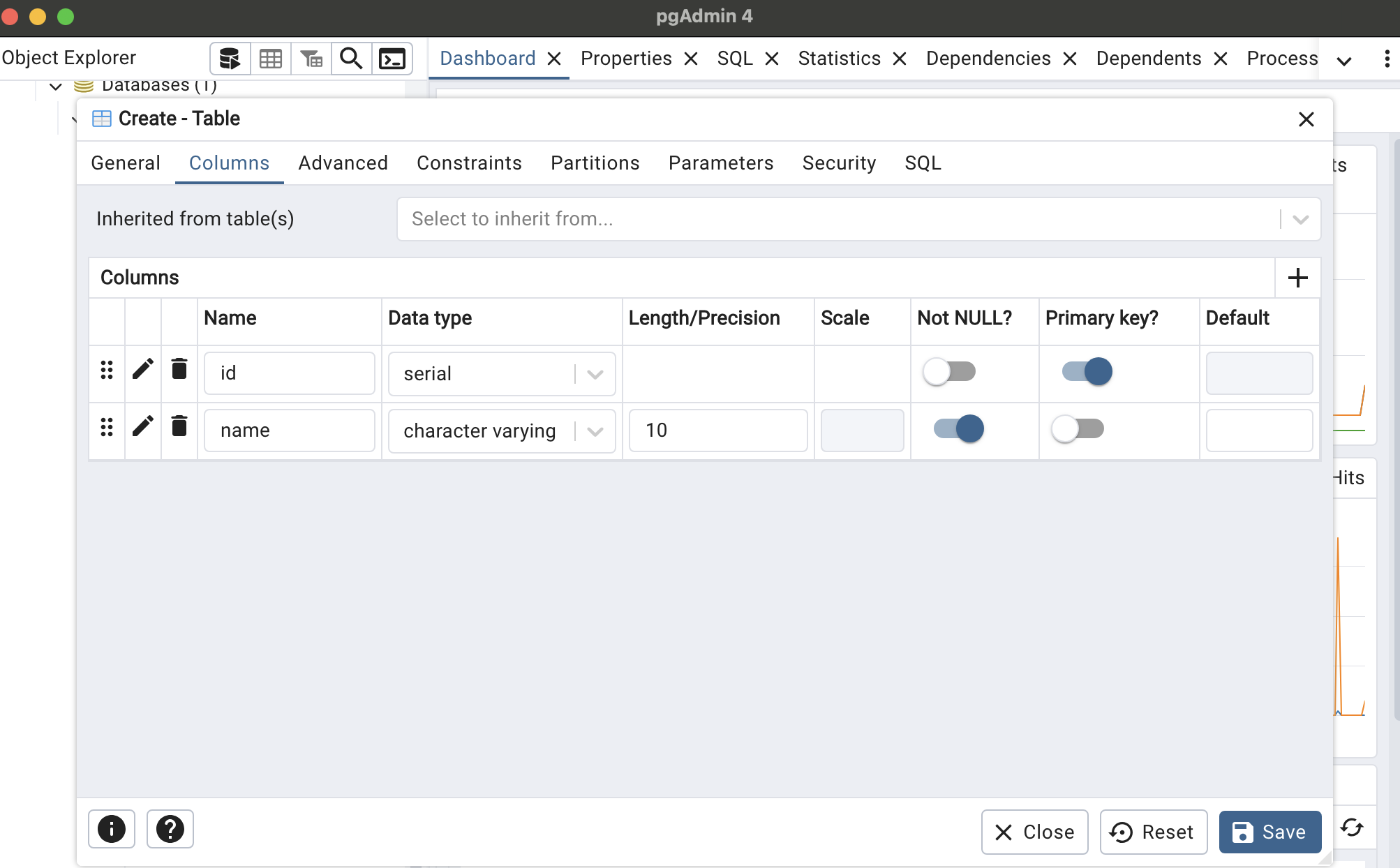Image resolution: width=1400 pixels, height=868 pixels.
Task: Click the length field containing 10
Action: 717,431
